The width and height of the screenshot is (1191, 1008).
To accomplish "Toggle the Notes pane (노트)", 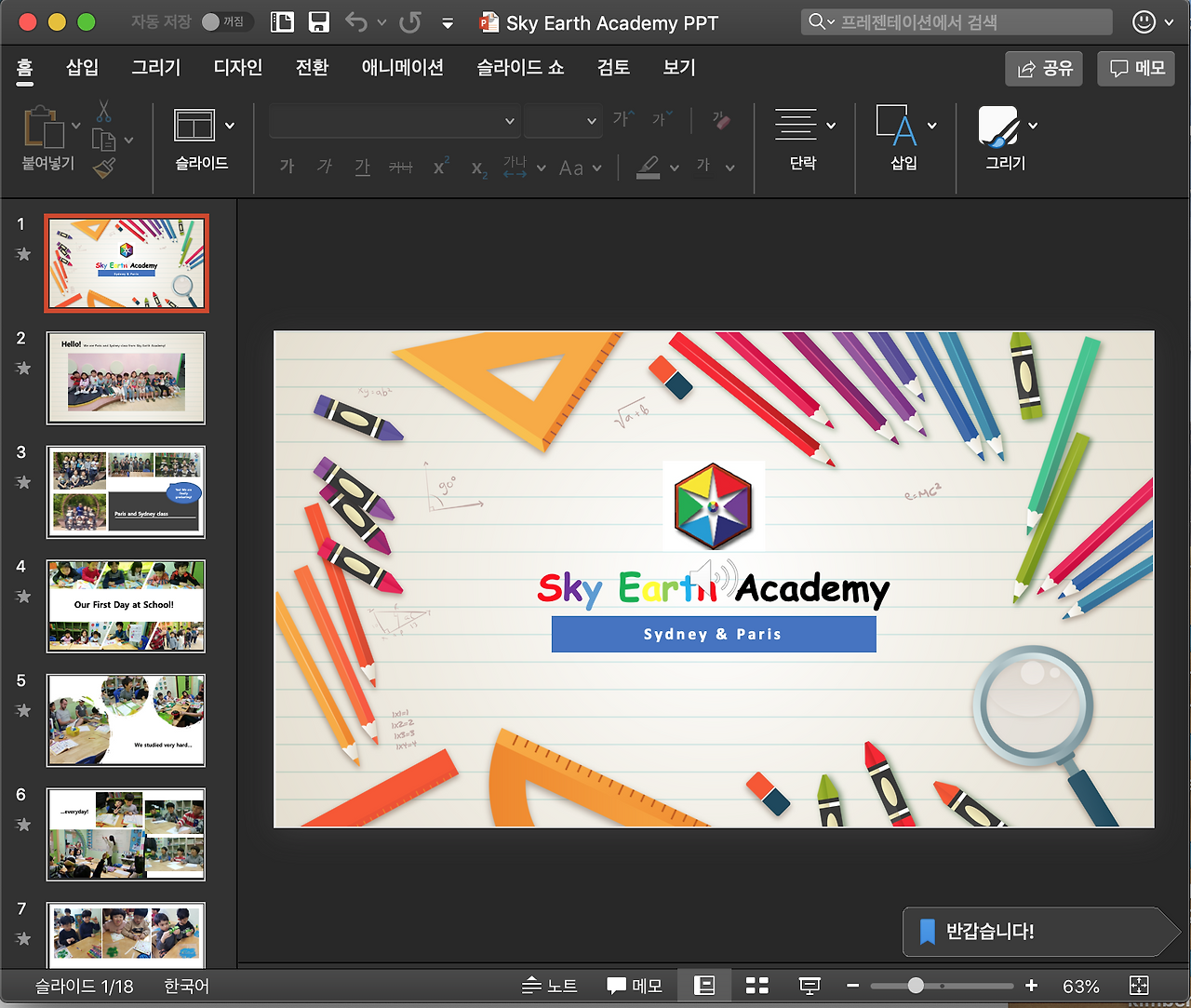I will pyautogui.click(x=550, y=986).
